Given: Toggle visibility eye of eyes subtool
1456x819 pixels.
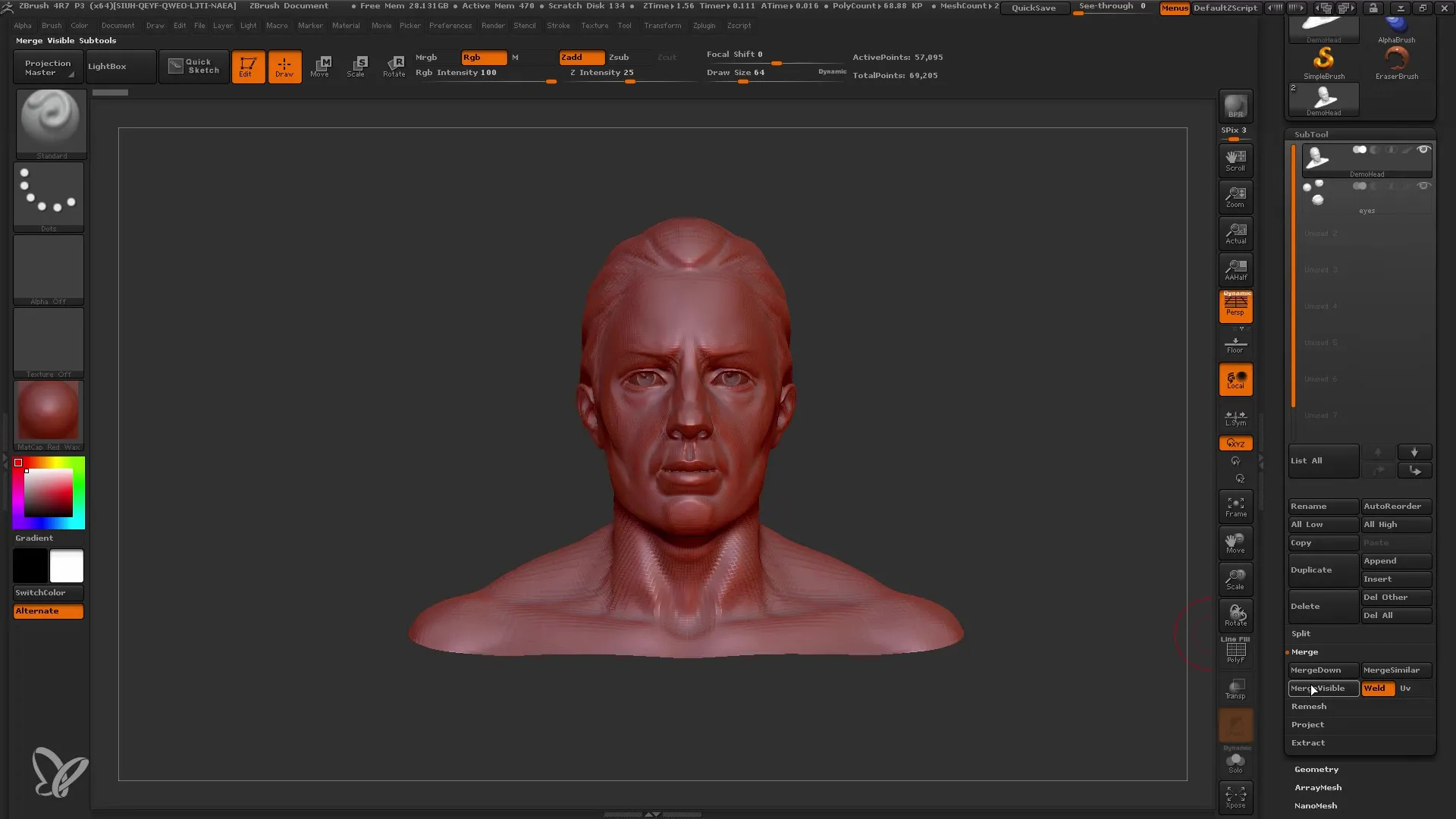Looking at the screenshot, I should coord(1424,186).
